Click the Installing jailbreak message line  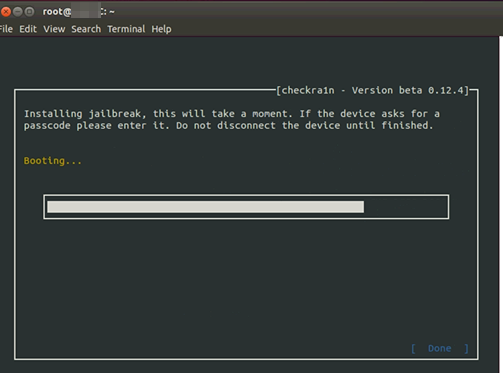232,114
